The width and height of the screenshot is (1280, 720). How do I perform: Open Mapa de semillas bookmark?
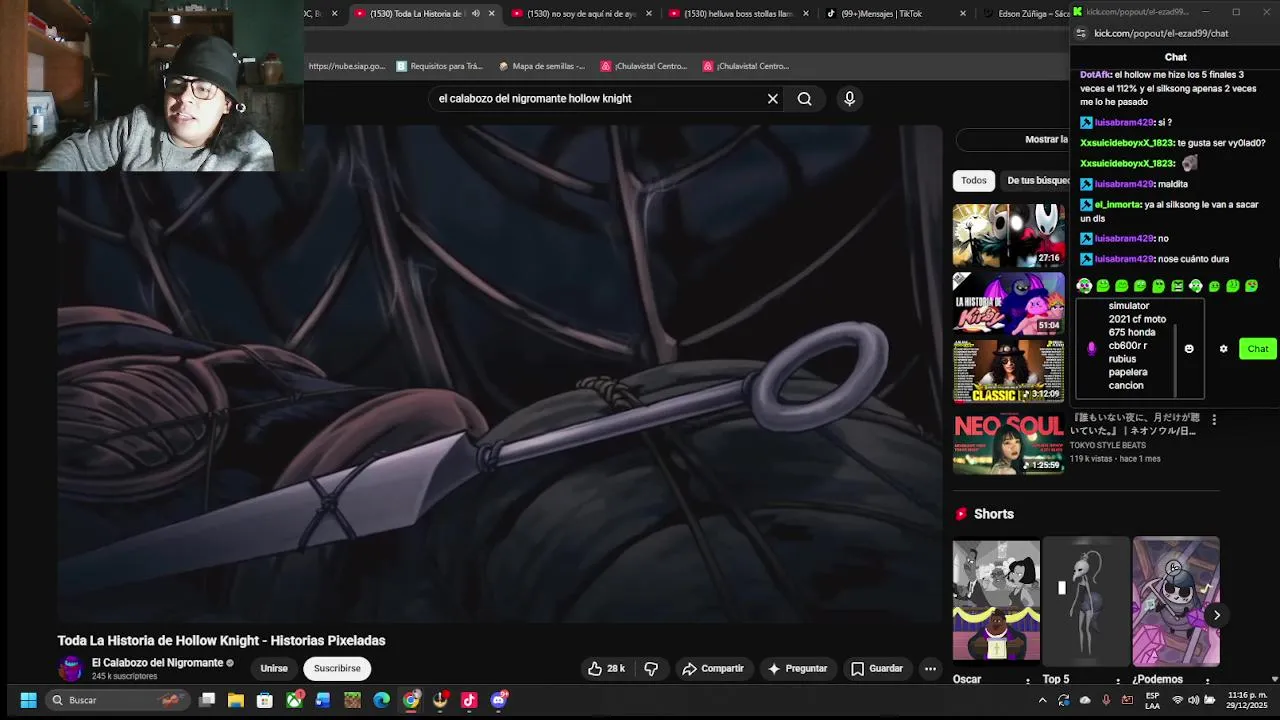pyautogui.click(x=542, y=66)
